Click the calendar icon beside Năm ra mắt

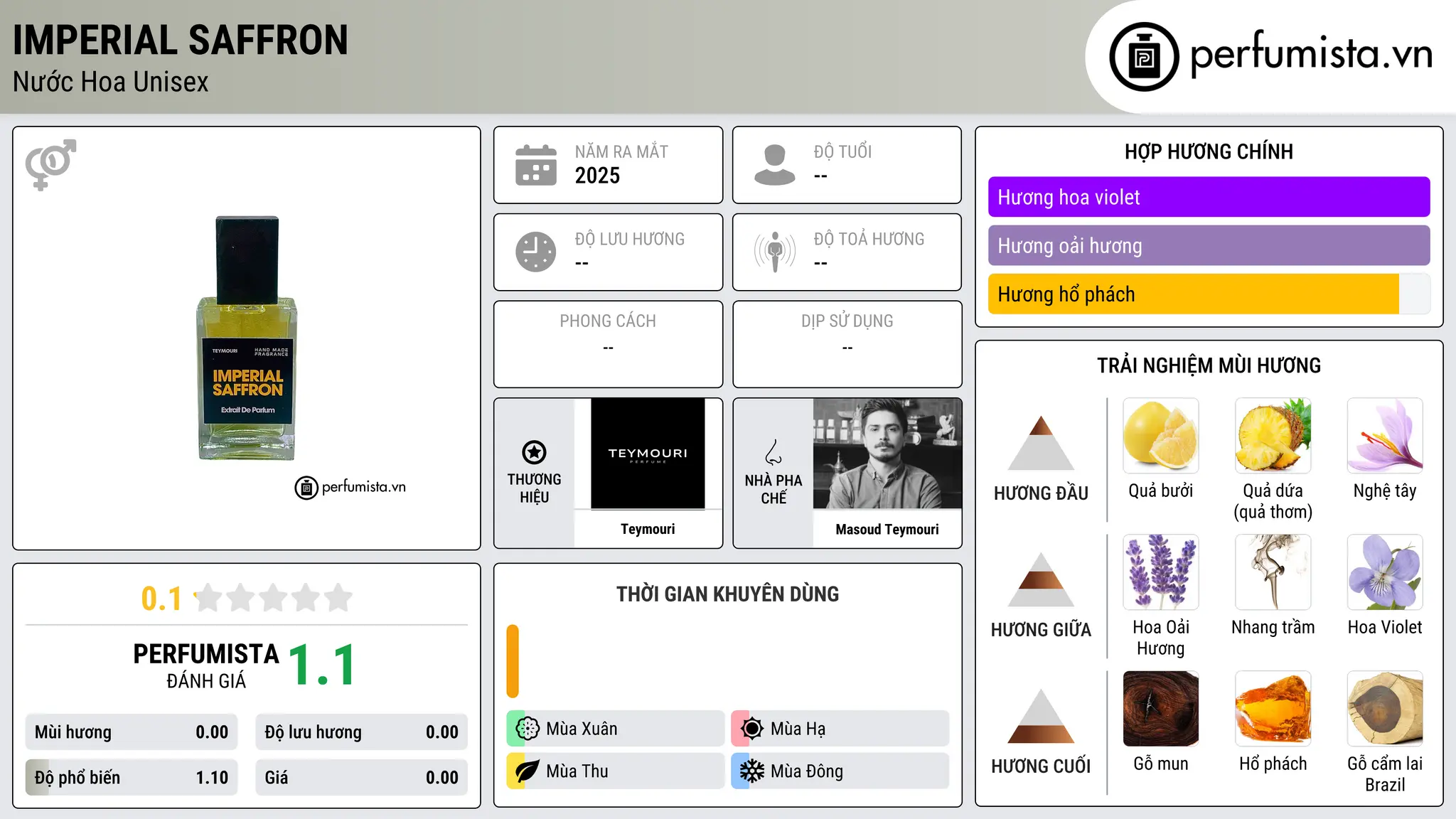536,165
